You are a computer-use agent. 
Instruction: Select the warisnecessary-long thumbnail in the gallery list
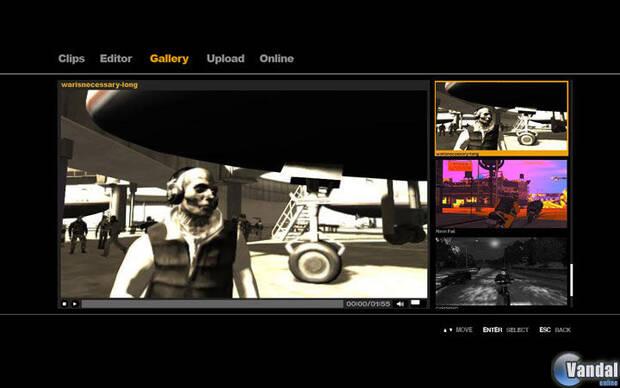502,118
